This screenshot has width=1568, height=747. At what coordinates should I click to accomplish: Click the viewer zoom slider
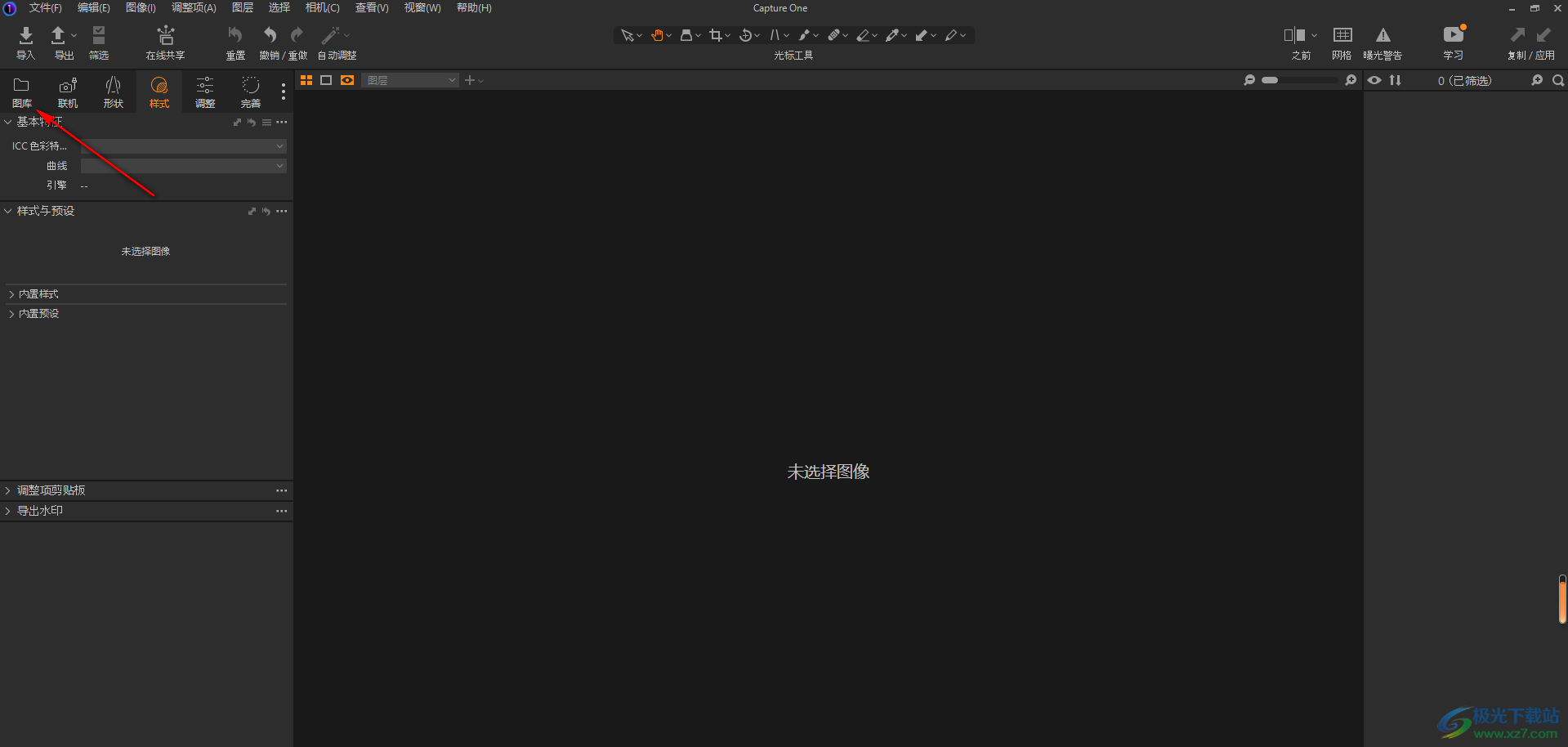(x=1299, y=80)
